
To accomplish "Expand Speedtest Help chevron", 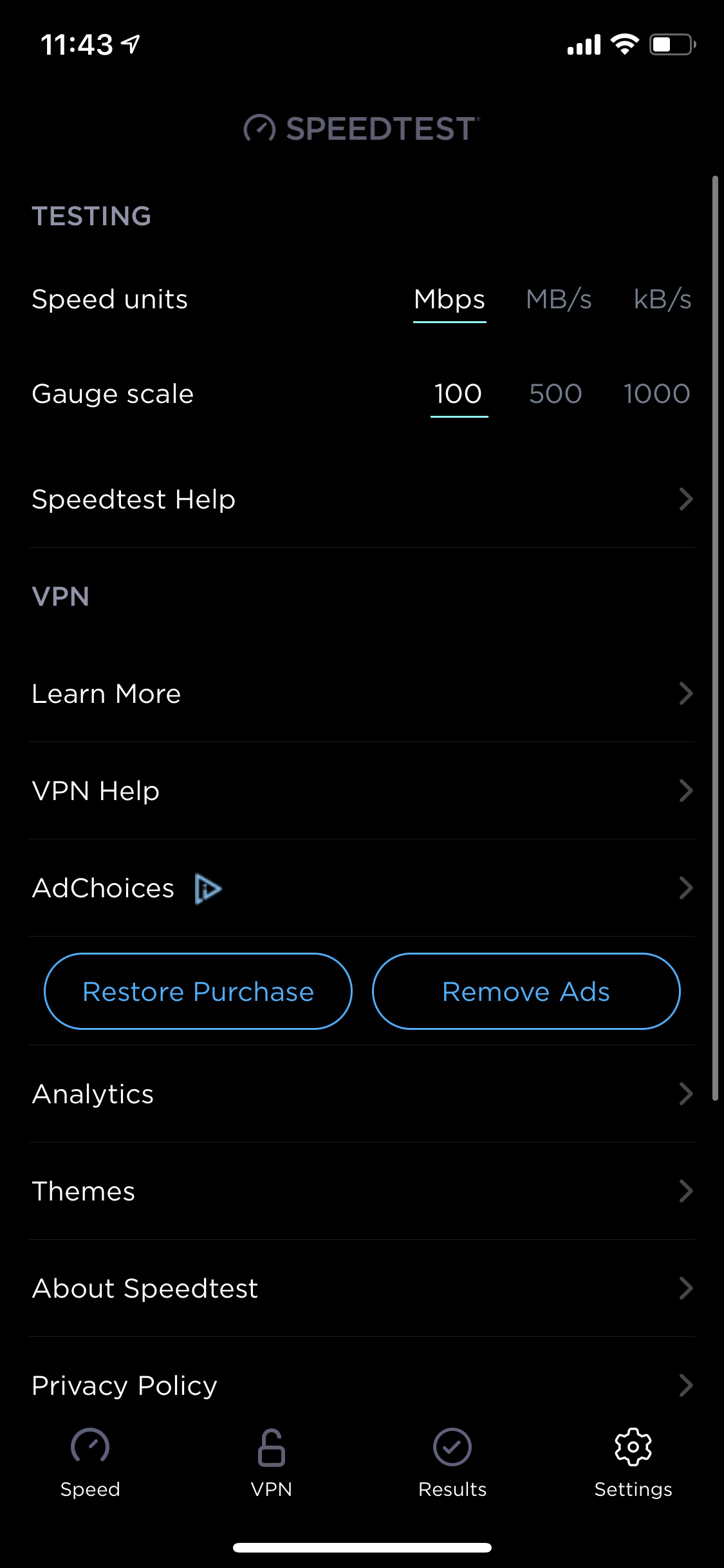I will (686, 499).
